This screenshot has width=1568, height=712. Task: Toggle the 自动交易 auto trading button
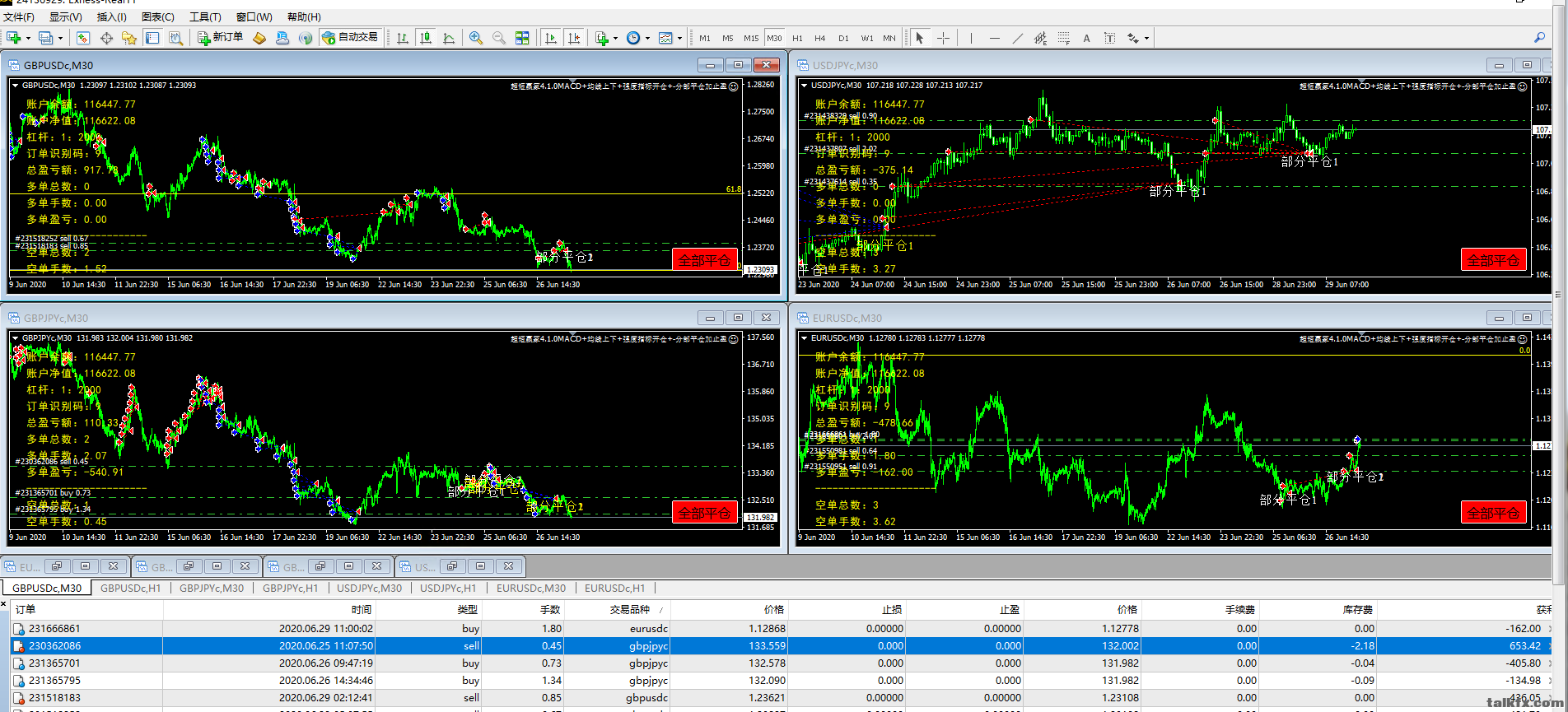(351, 38)
